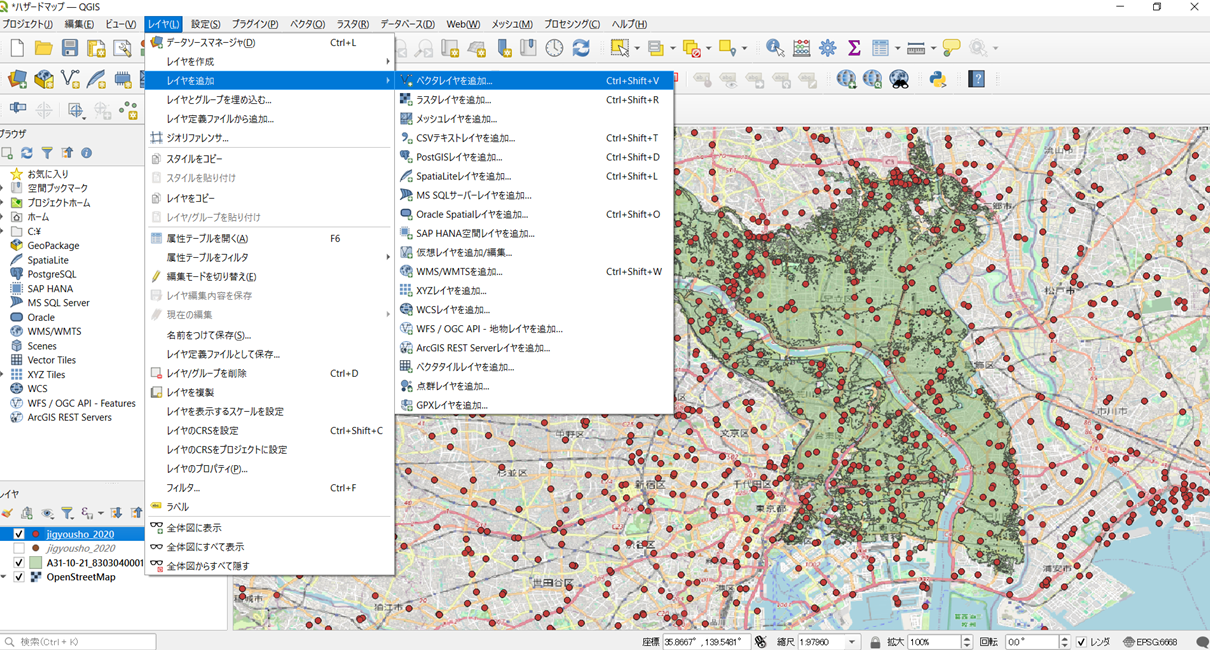The width and height of the screenshot is (1210, 650).
Task: Click the Layers panel filter legend icon
Action: [67, 513]
